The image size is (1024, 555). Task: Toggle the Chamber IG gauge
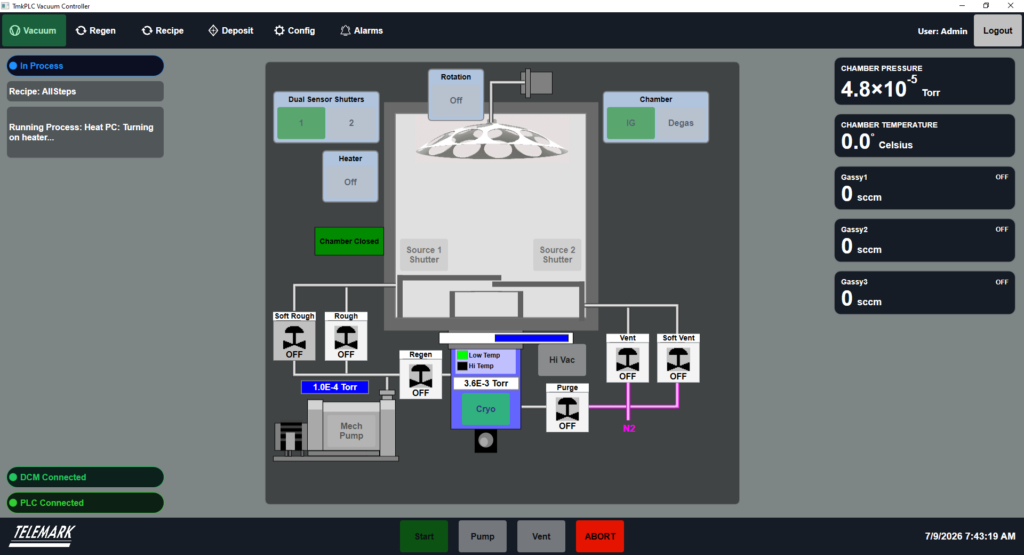click(x=631, y=123)
